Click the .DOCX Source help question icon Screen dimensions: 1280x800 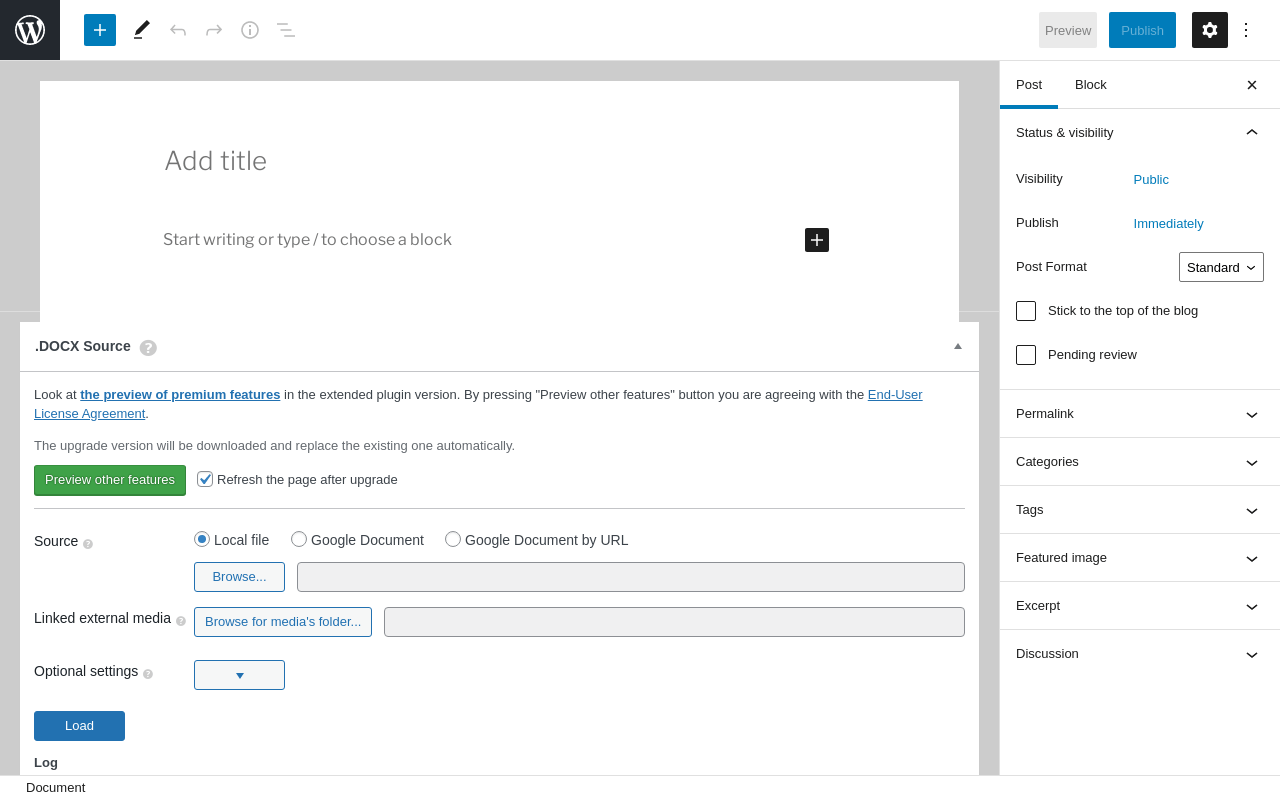148,348
